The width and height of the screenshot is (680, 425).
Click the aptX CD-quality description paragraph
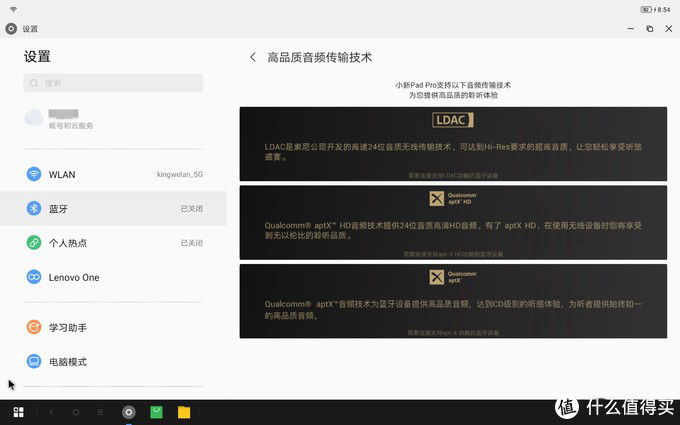(453, 310)
